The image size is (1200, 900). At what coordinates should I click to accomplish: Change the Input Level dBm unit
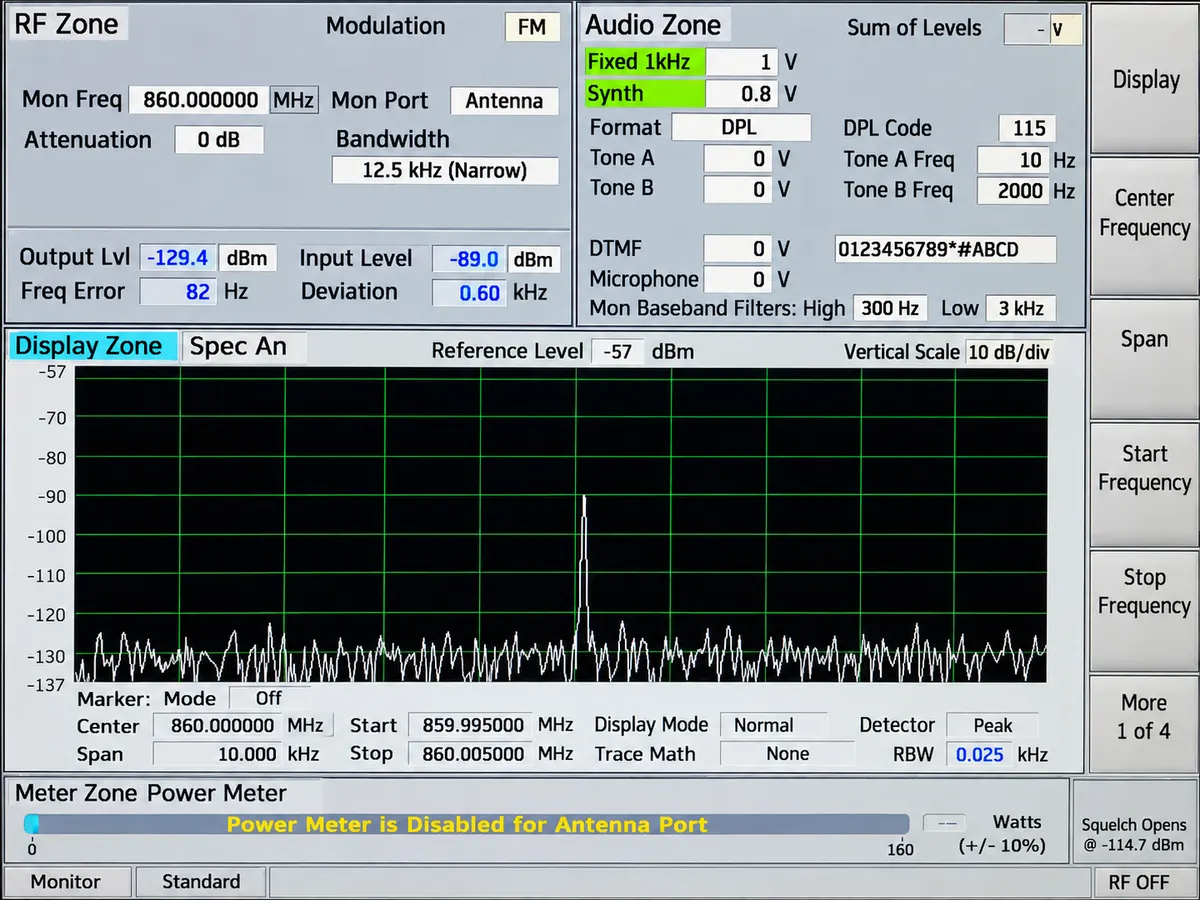(533, 259)
